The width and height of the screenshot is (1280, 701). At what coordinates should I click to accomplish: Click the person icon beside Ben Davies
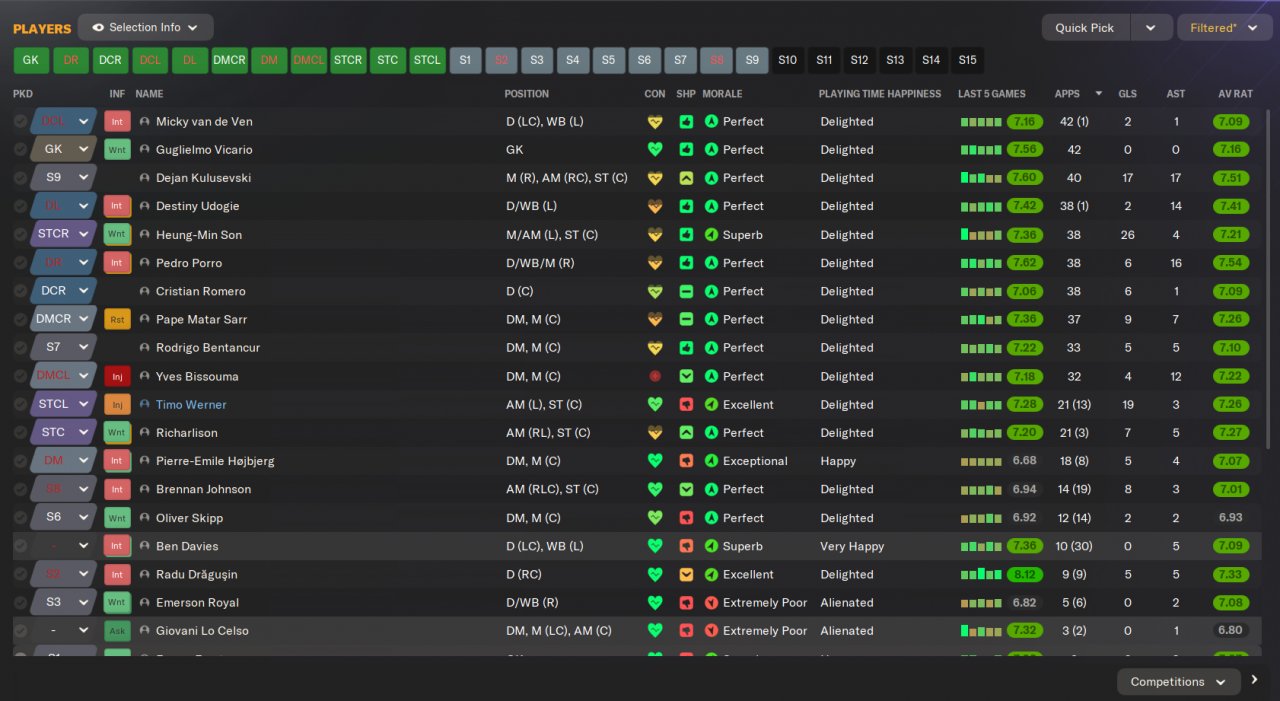pyautogui.click(x=145, y=547)
